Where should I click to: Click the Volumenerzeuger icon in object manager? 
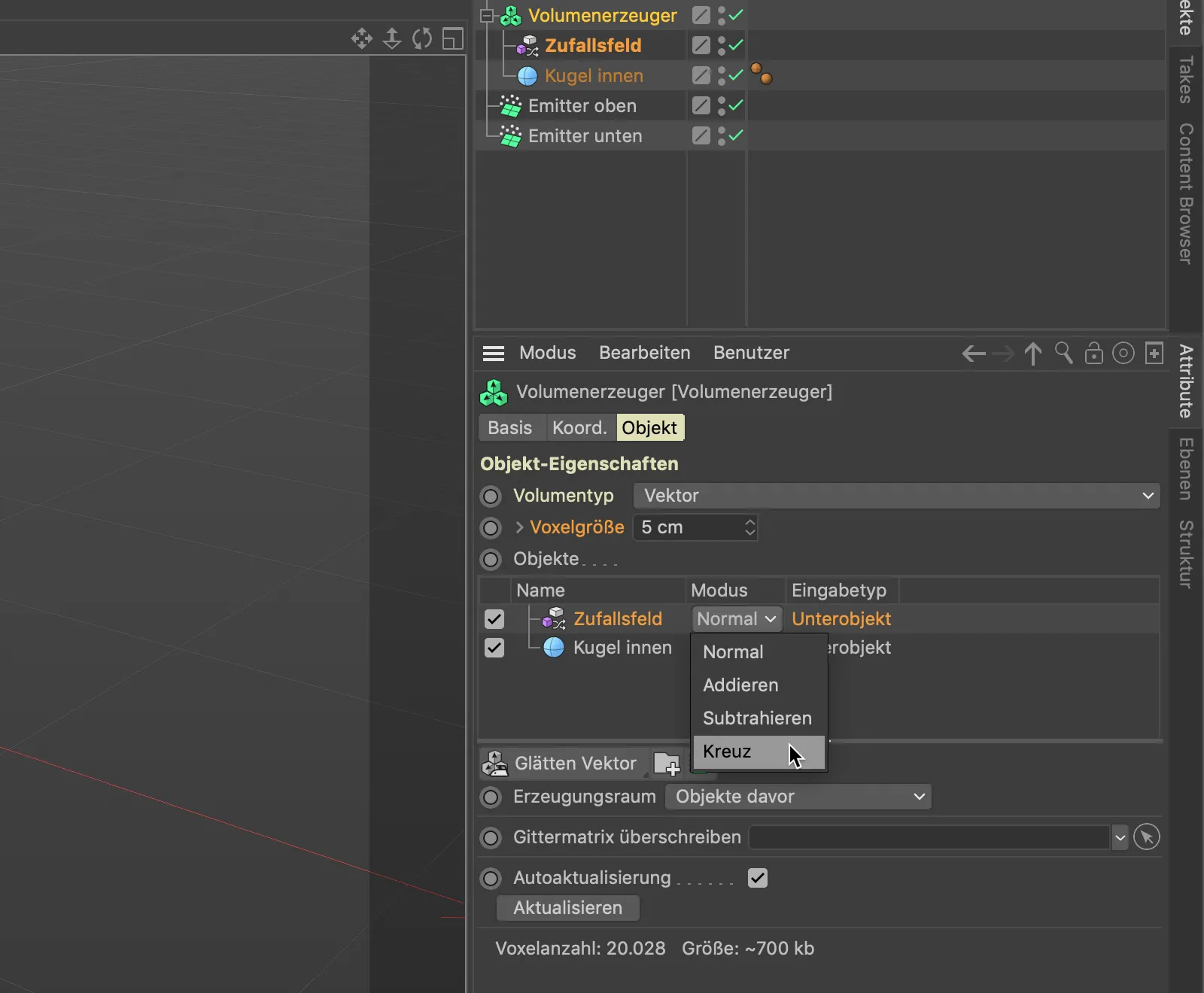pyautogui.click(x=511, y=16)
